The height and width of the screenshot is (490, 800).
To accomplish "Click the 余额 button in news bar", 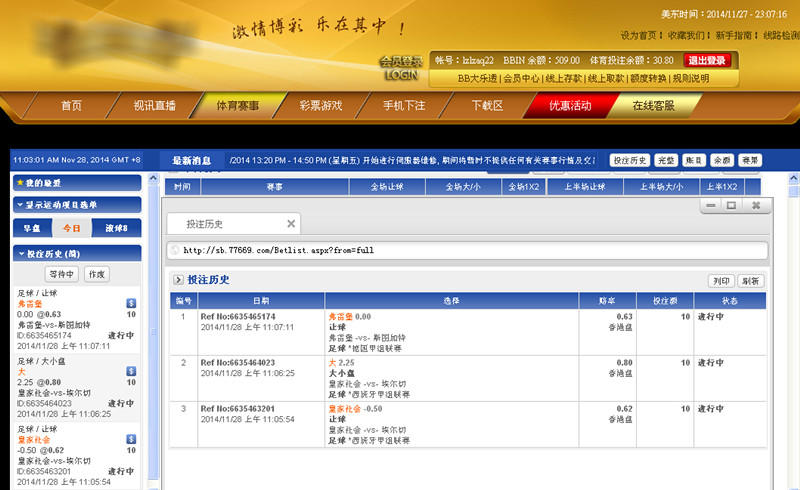I will pos(722,161).
